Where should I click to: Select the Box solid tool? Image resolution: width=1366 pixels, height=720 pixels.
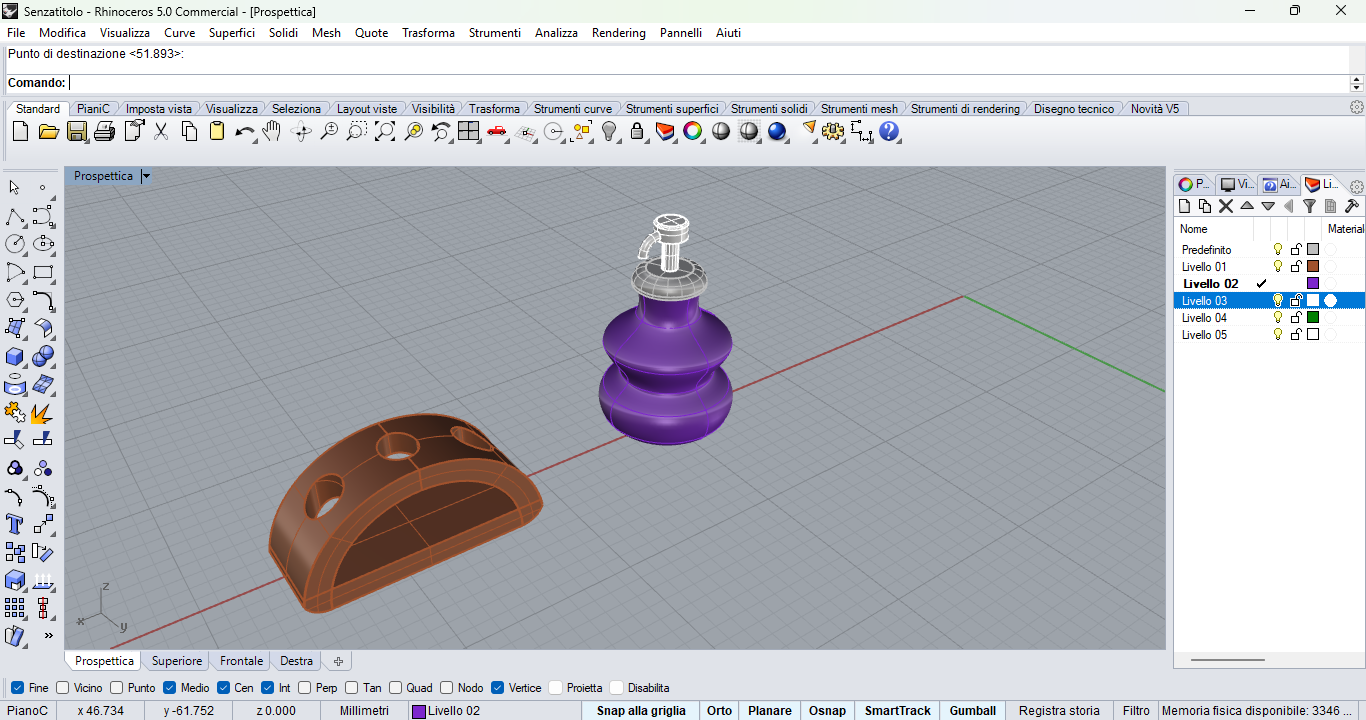pos(15,356)
